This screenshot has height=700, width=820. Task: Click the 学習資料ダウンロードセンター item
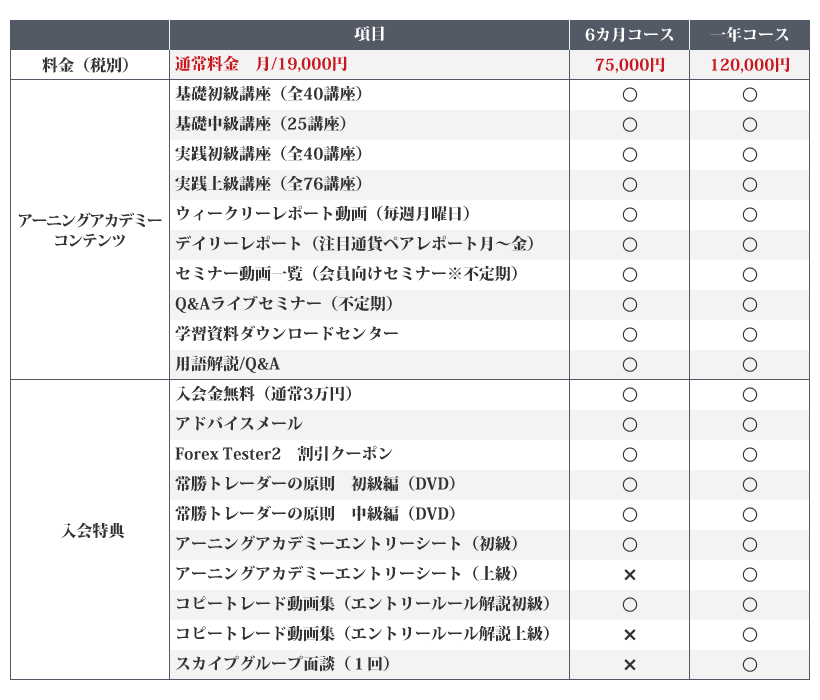pos(286,334)
